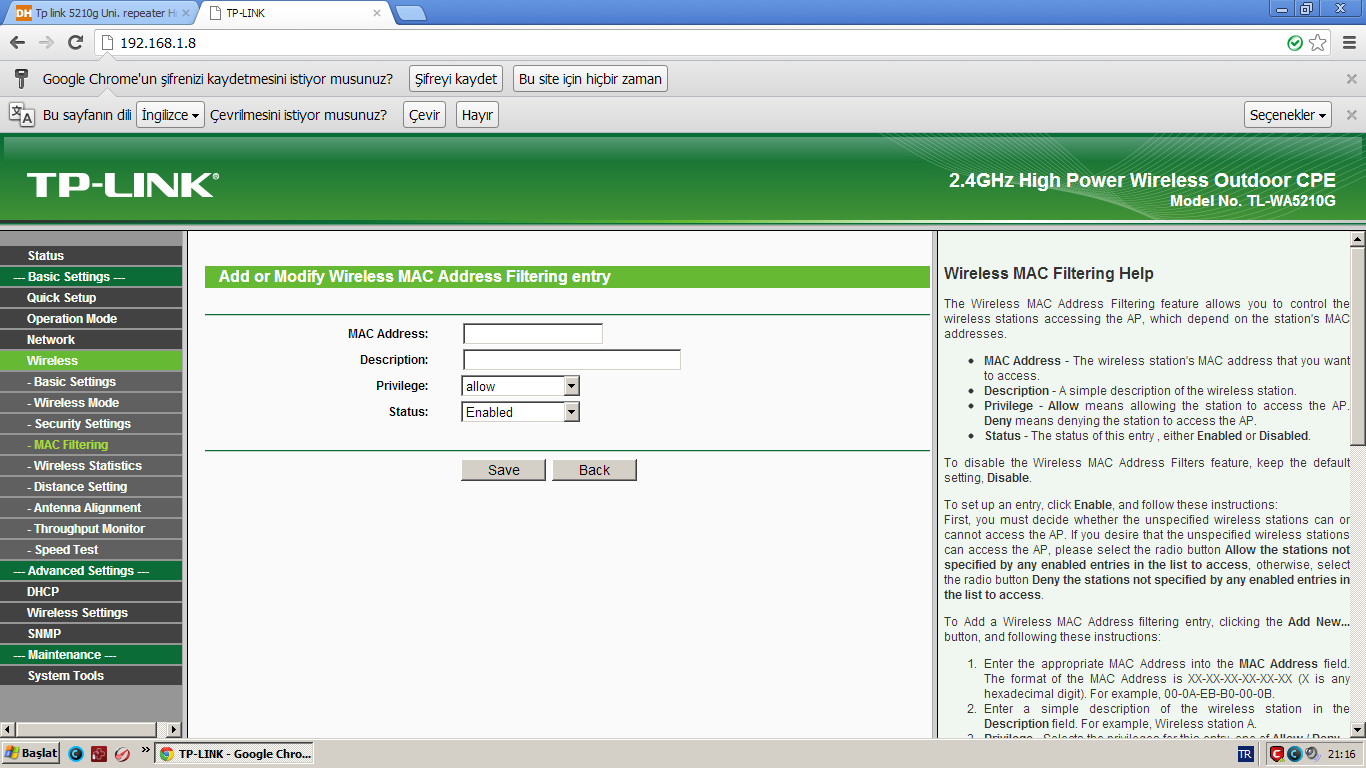The height and width of the screenshot is (768, 1366).
Task: Click the Save button
Action: point(504,470)
